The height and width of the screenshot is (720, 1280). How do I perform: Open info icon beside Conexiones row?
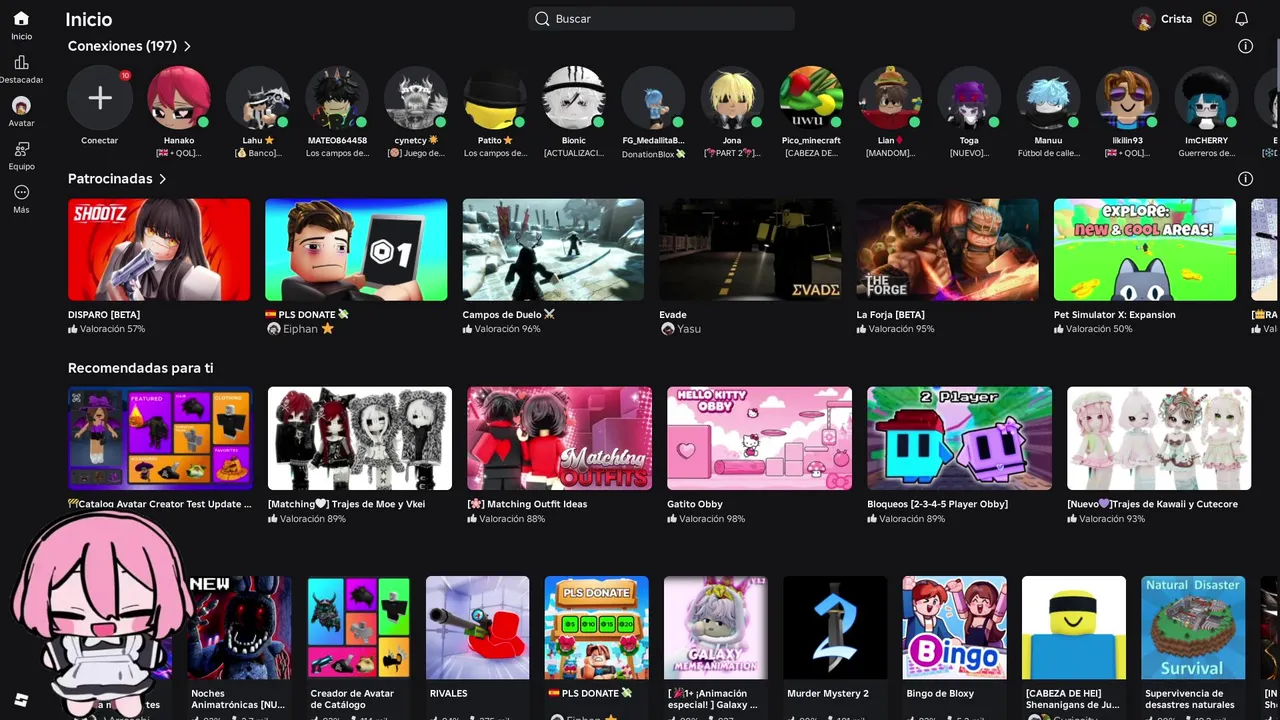(x=1245, y=46)
